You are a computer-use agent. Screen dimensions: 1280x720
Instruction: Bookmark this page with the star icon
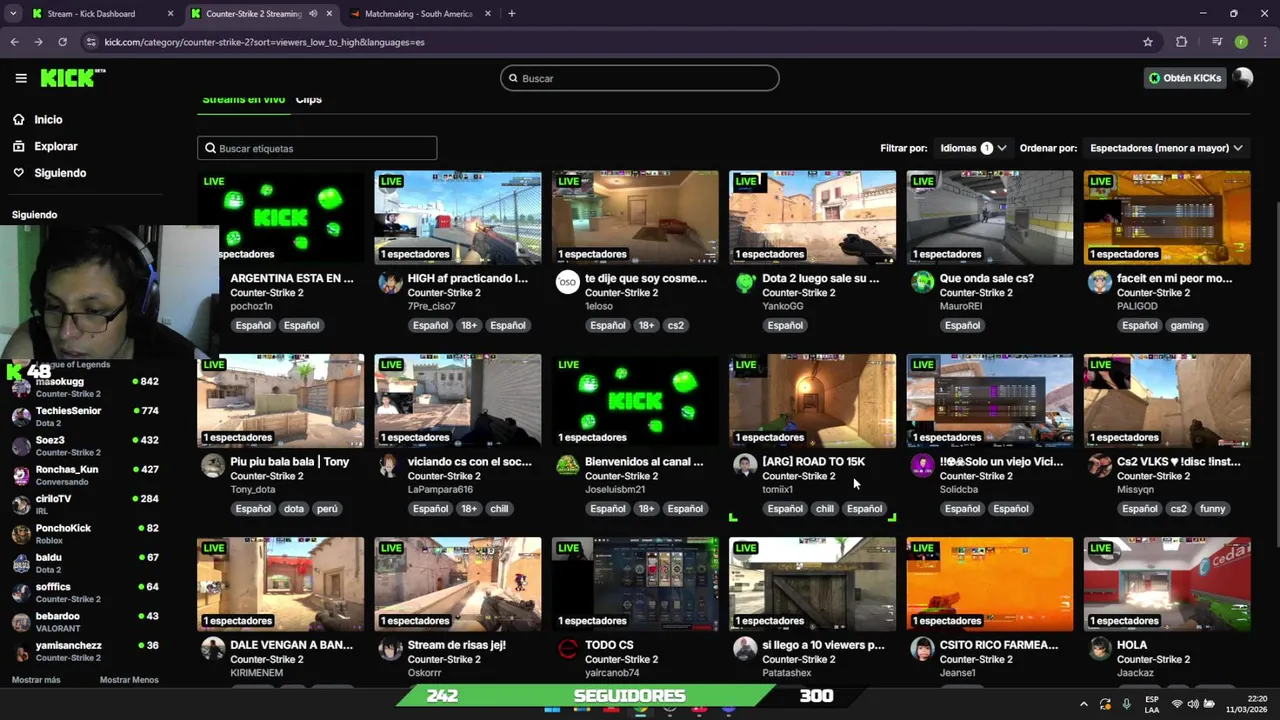(x=1148, y=42)
